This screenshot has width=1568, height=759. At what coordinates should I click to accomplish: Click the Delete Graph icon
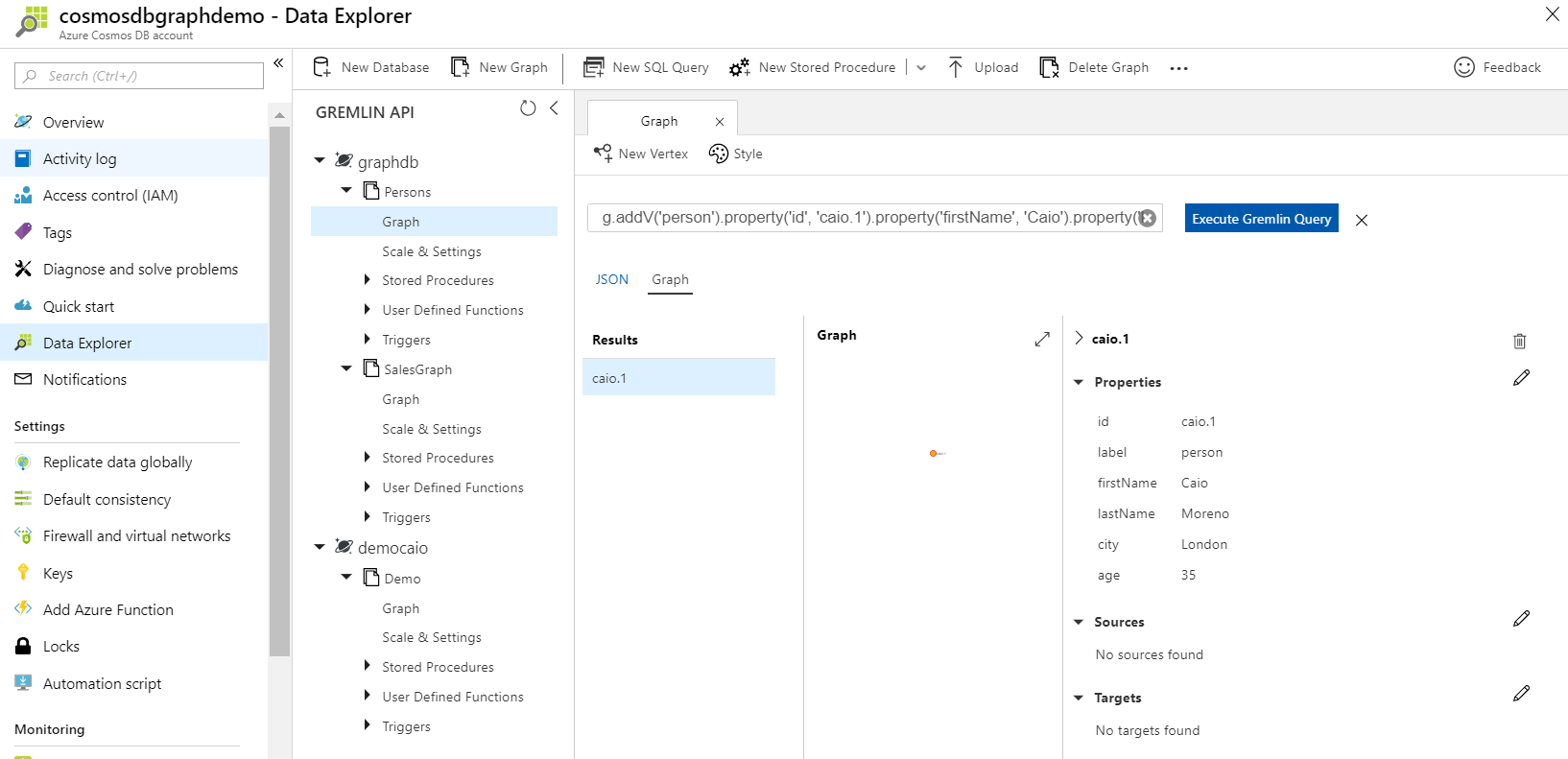pos(1049,67)
